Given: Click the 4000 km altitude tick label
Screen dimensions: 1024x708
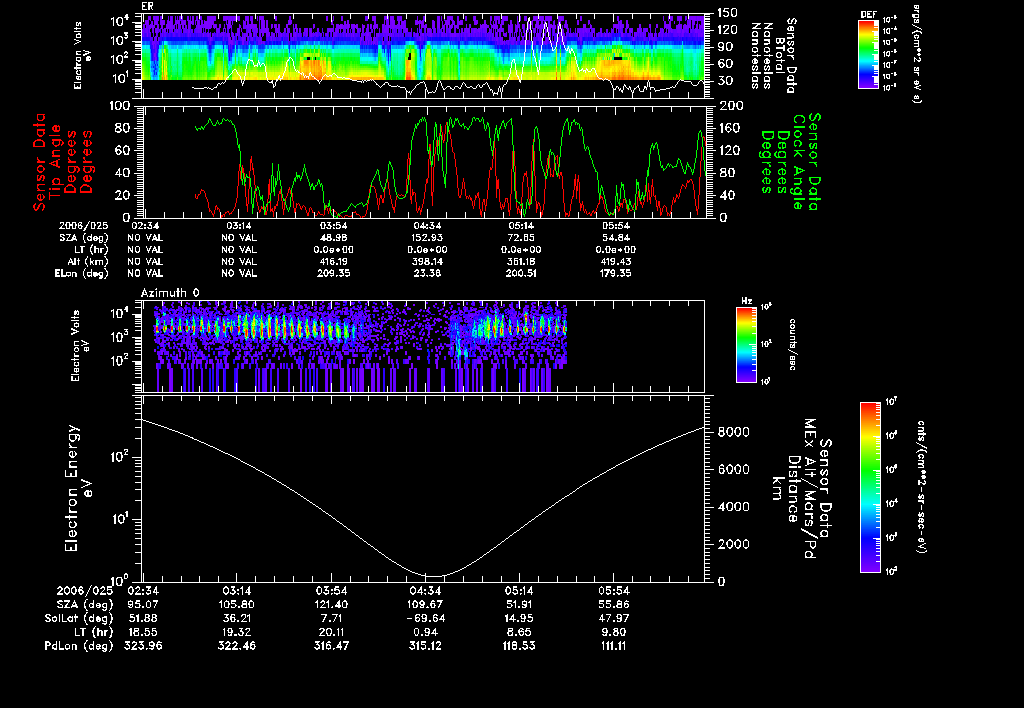Looking at the screenshot, I should (733, 507).
